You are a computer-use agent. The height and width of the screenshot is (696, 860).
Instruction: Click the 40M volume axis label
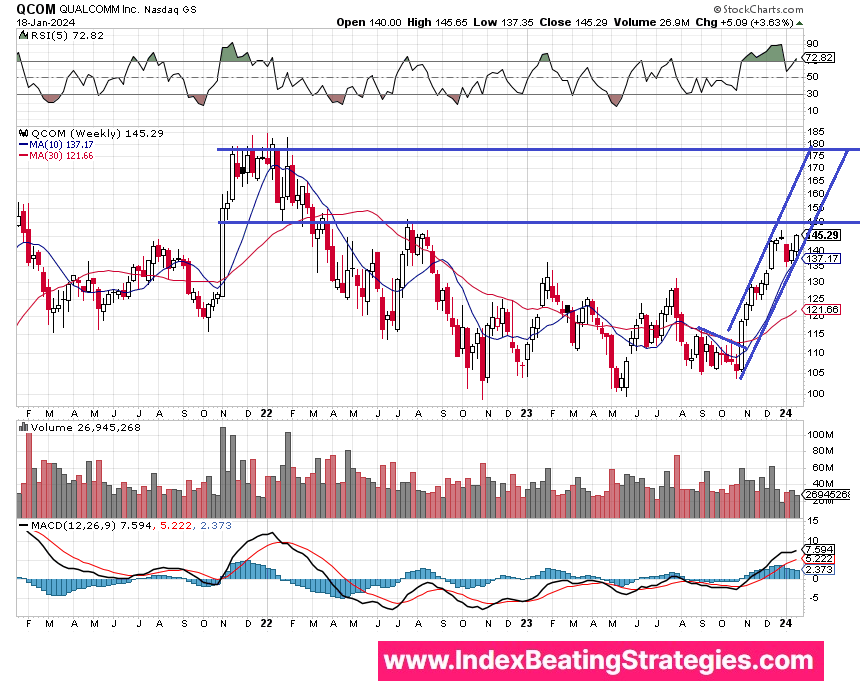point(822,484)
